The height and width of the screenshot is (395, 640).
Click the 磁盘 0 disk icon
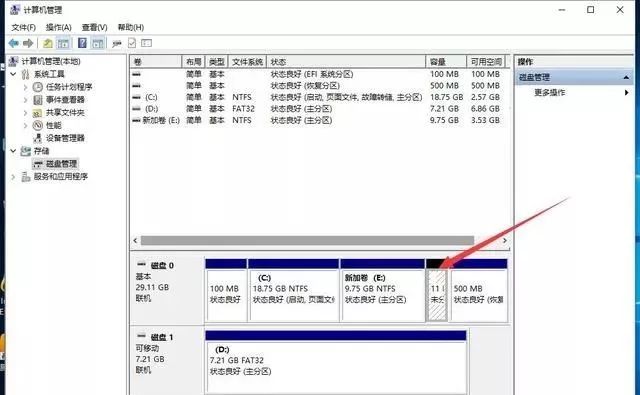[141, 265]
